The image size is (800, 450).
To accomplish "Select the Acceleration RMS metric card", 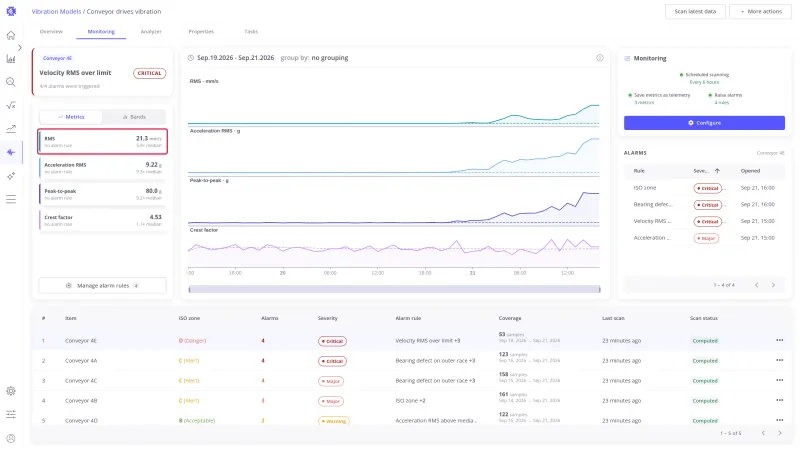I will 103,168.
